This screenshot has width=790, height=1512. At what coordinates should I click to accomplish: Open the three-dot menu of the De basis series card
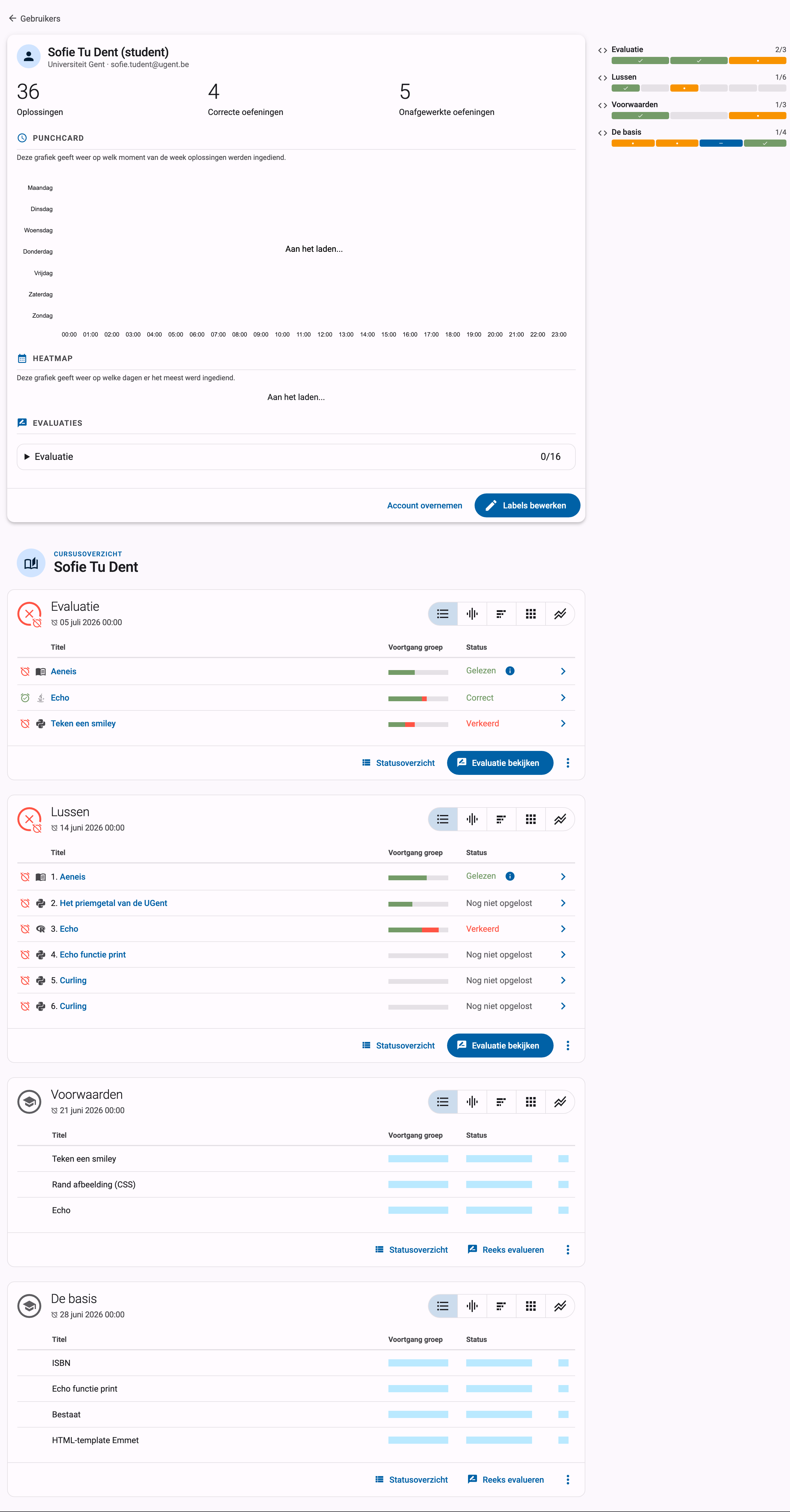tap(568, 1480)
